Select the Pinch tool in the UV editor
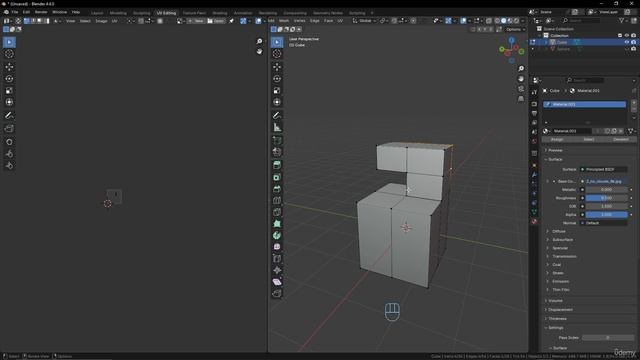This screenshot has width=640, height=360. pos(9,166)
